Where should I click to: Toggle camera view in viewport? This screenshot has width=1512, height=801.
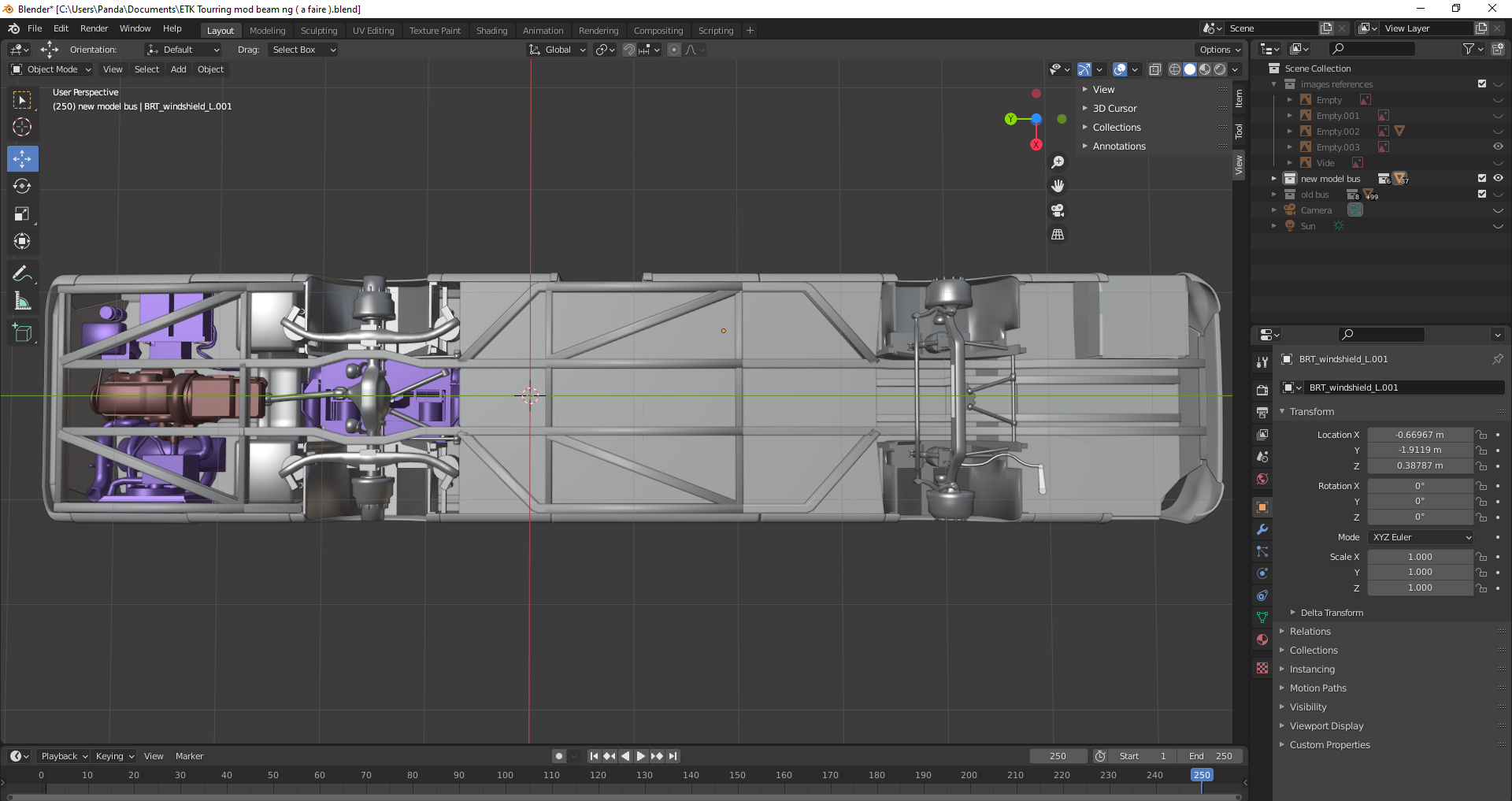click(x=1058, y=210)
